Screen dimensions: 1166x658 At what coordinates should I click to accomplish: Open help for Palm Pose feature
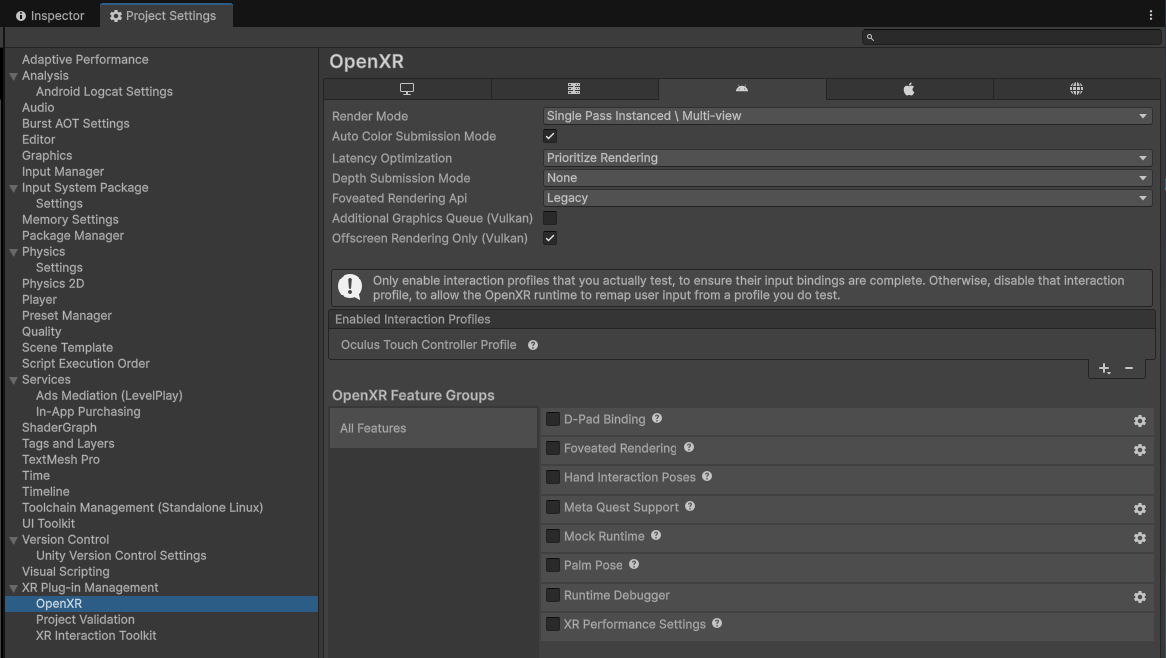tap(634, 564)
